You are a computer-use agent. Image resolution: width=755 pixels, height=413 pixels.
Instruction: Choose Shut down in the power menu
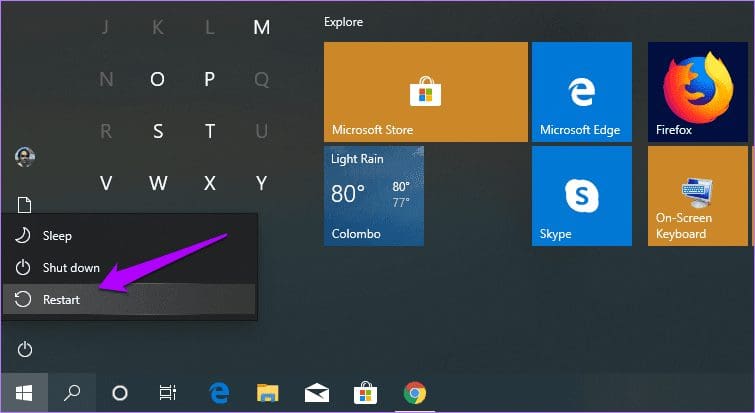[x=129, y=268]
